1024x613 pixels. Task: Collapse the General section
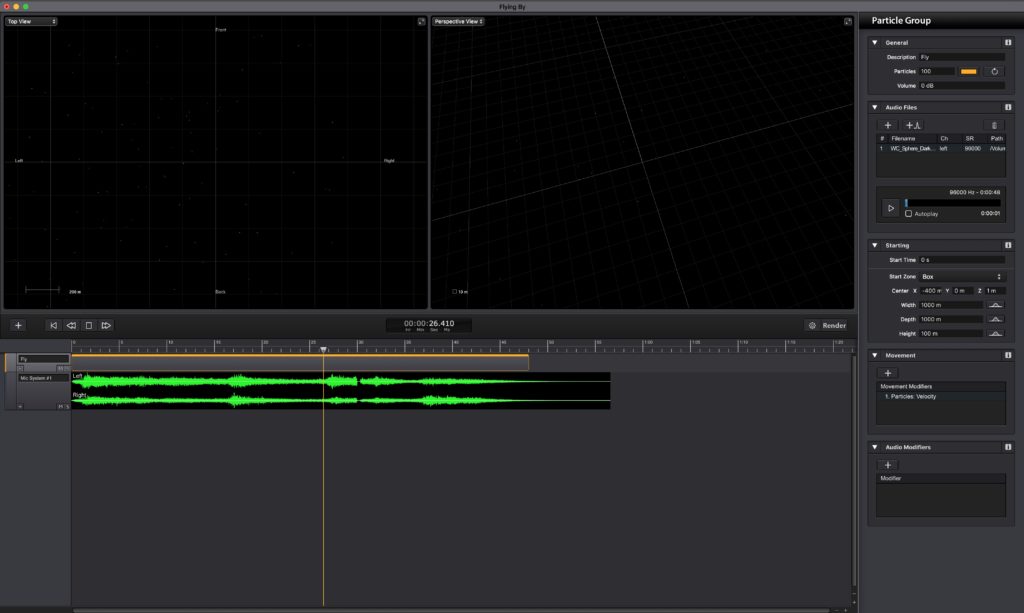pos(874,42)
